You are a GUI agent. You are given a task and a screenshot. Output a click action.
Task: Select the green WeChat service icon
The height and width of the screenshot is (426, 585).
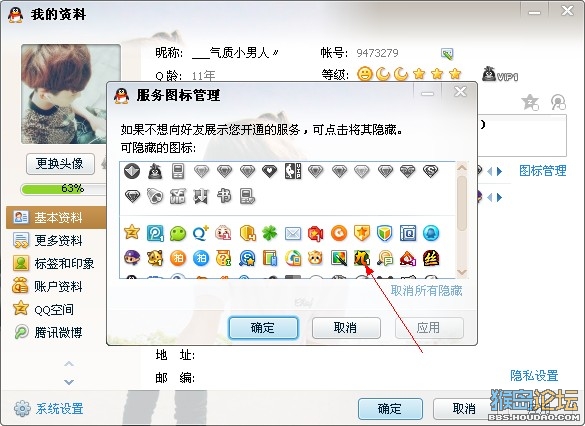coord(178,234)
